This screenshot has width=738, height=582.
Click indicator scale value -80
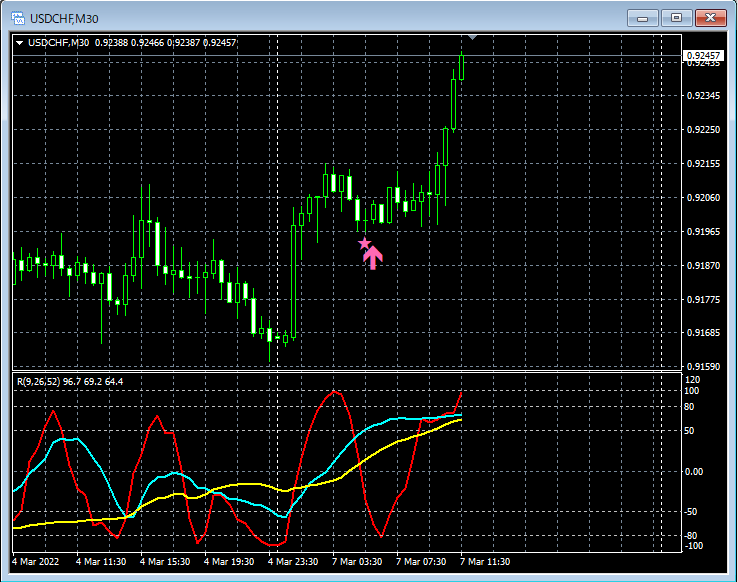point(690,536)
